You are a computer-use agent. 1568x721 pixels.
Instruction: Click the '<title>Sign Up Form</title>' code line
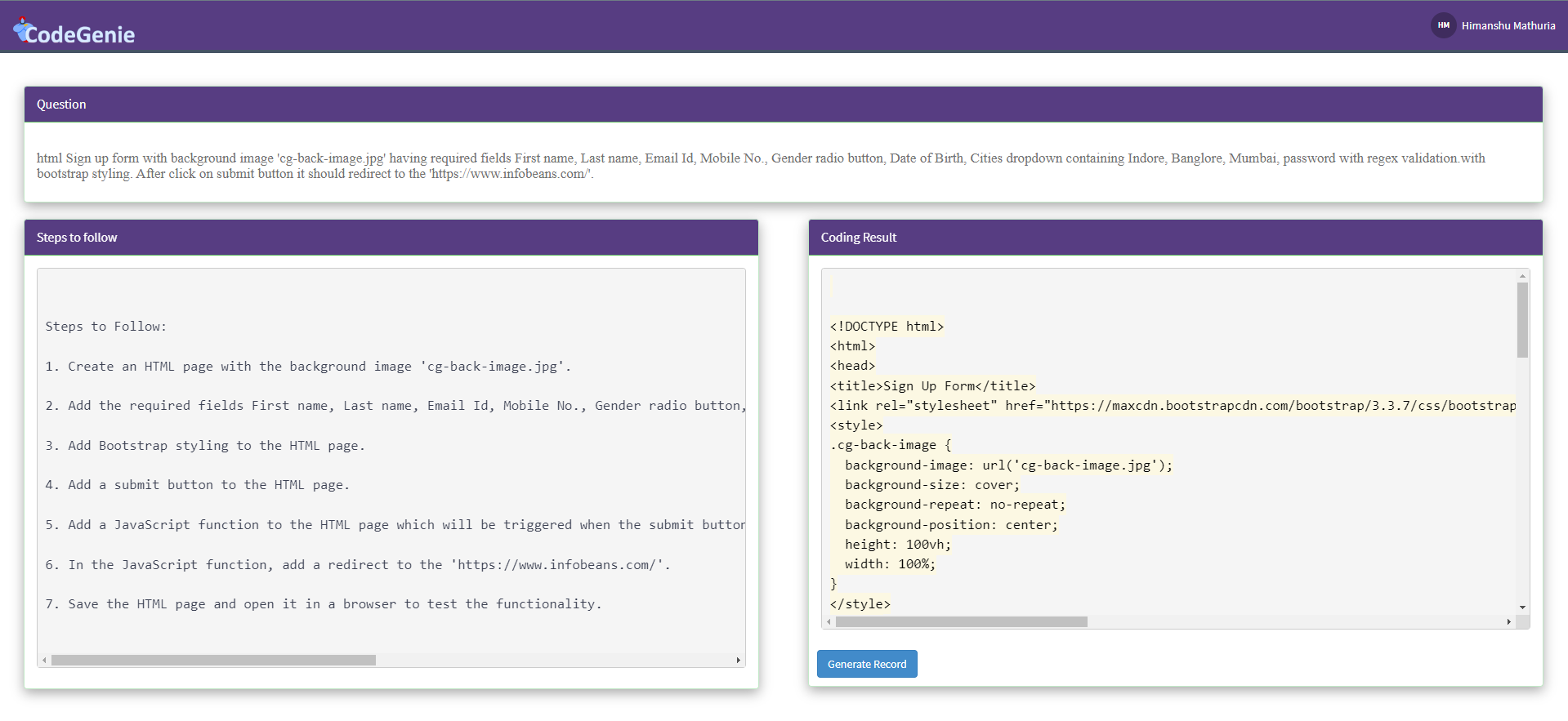933,386
